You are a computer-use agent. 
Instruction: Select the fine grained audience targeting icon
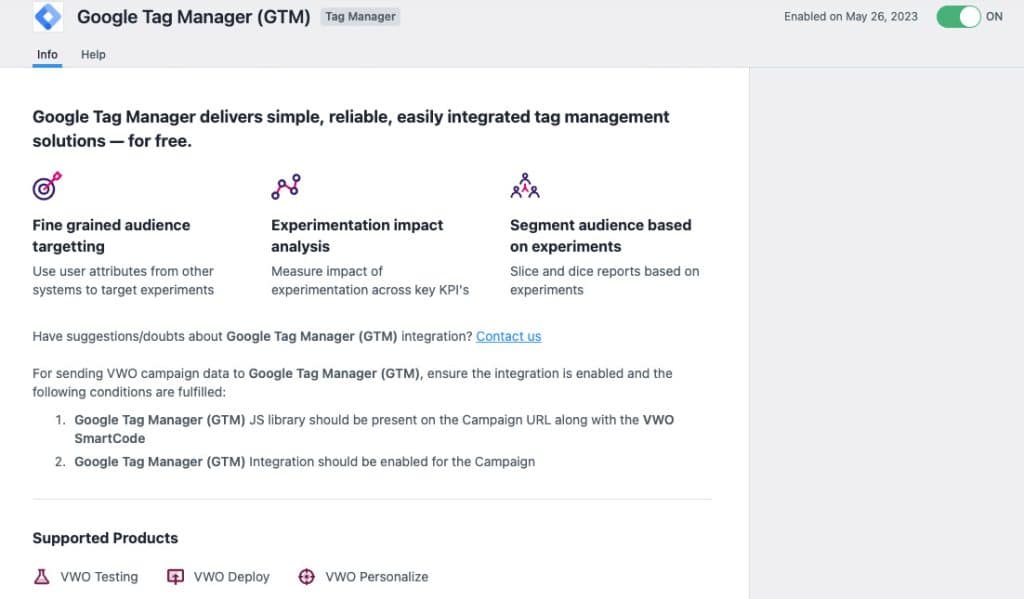point(46,186)
